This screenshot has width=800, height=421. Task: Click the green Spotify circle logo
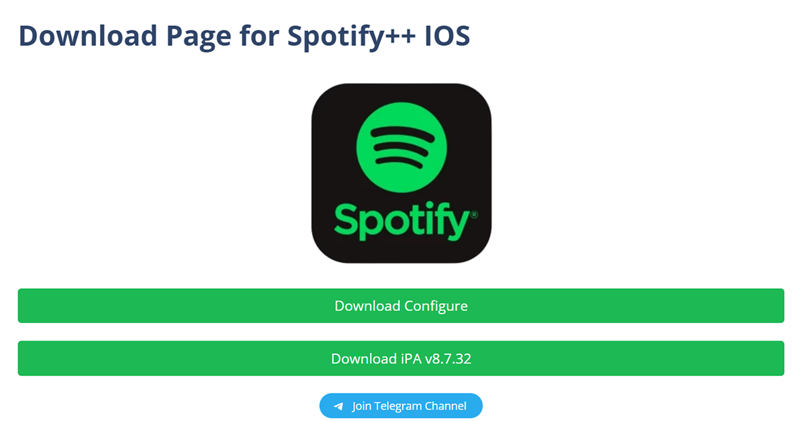coord(402,147)
